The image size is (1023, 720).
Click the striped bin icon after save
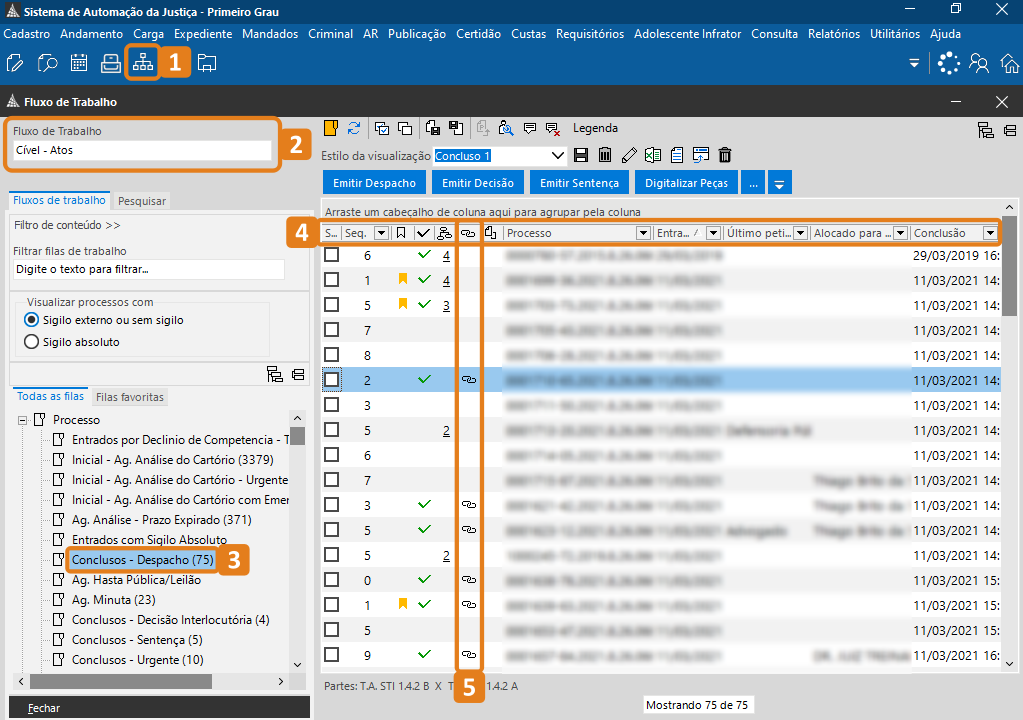click(x=605, y=155)
